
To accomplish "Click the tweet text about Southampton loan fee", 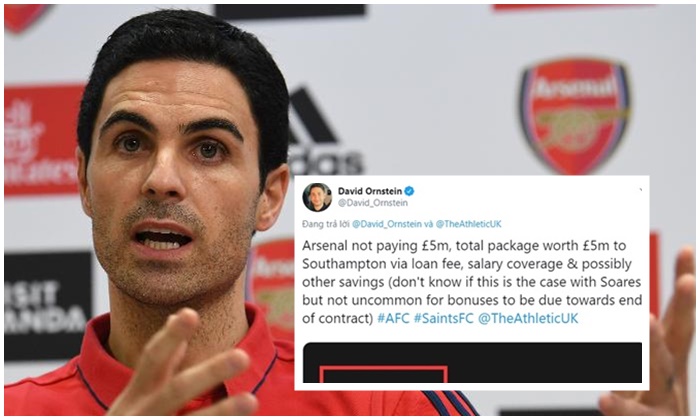I will coord(472,282).
